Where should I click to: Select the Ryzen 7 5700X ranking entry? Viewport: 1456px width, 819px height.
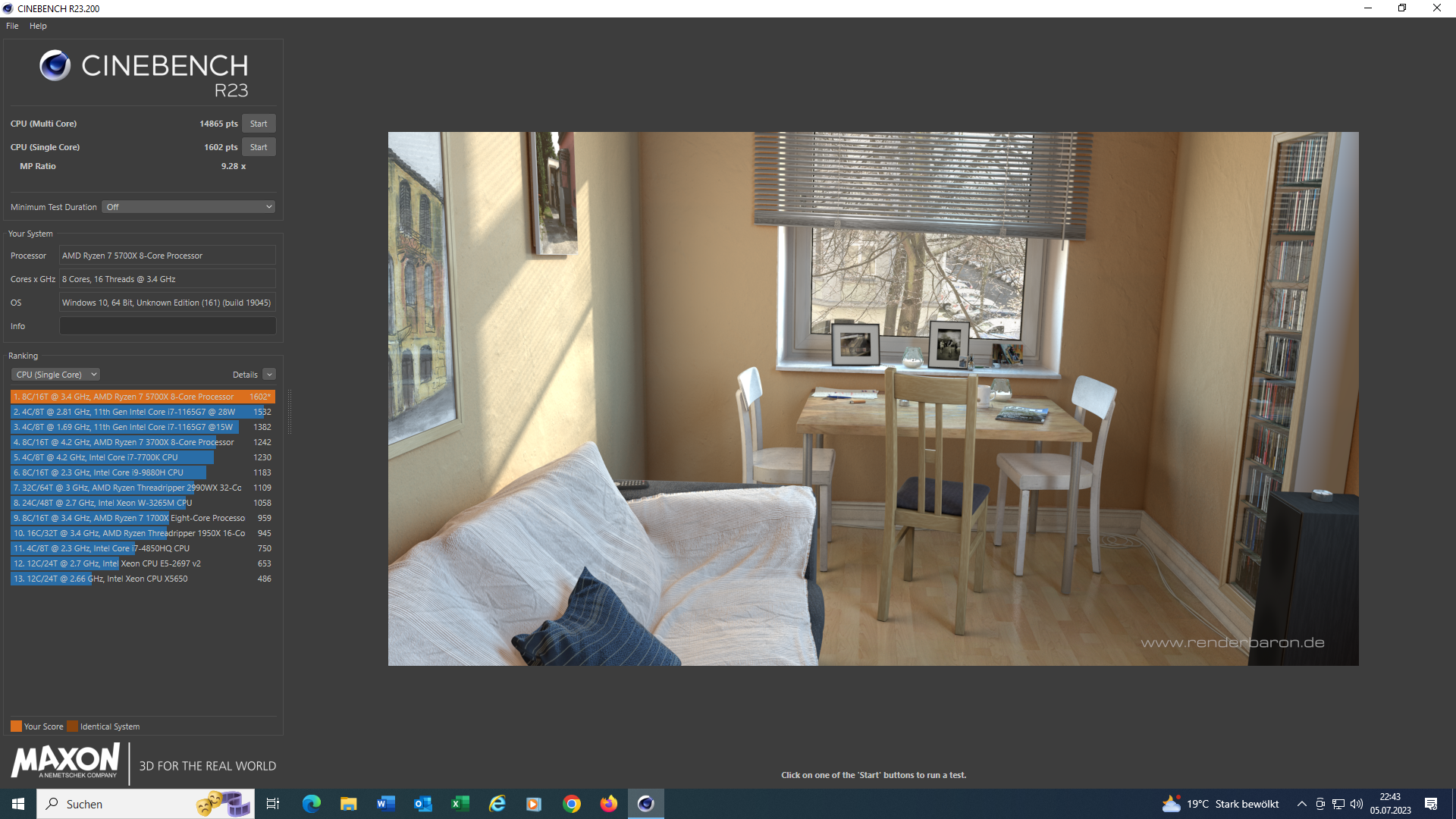tap(143, 397)
